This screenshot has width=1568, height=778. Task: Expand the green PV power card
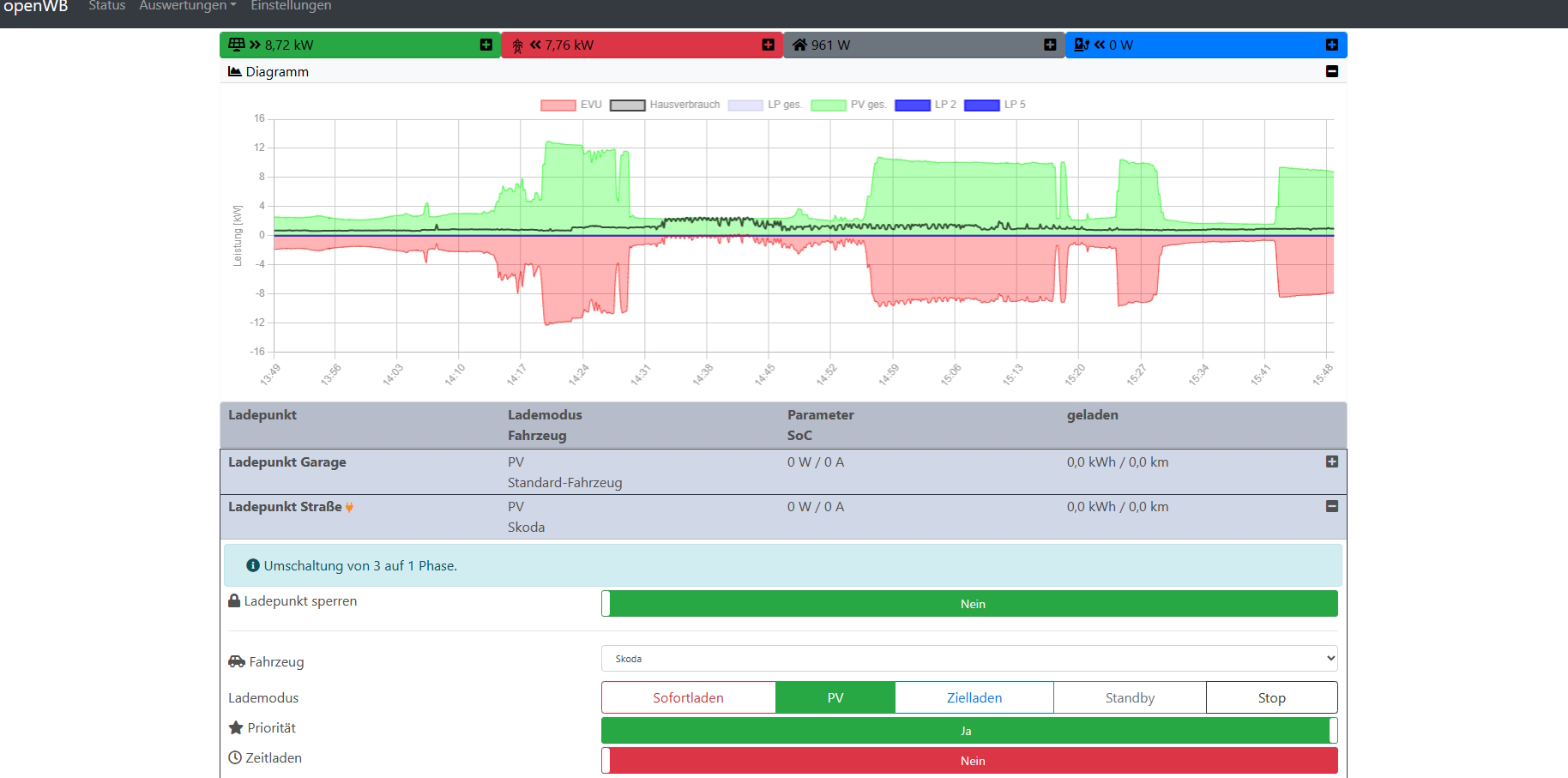tap(486, 45)
